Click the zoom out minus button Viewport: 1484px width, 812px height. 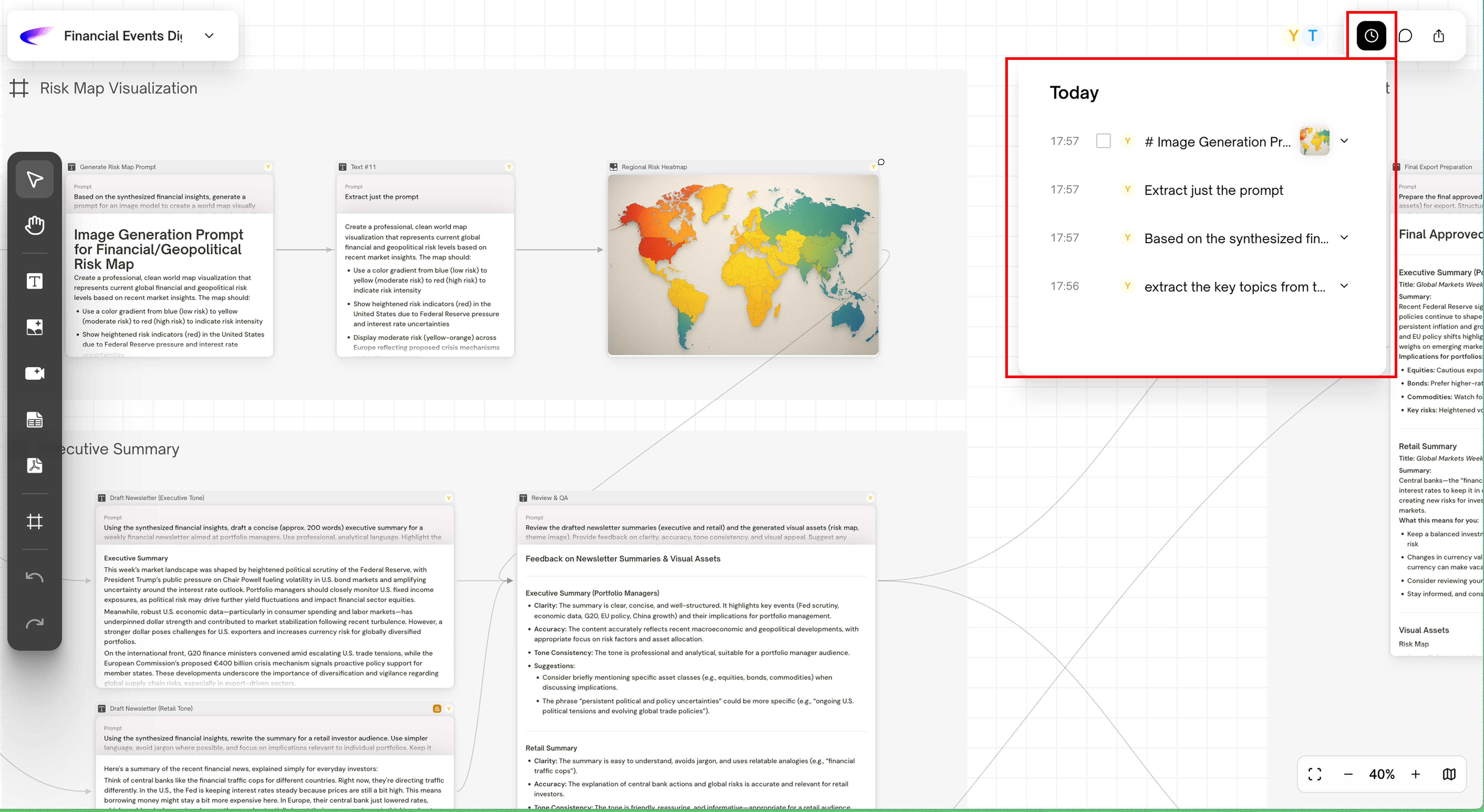pyautogui.click(x=1348, y=774)
